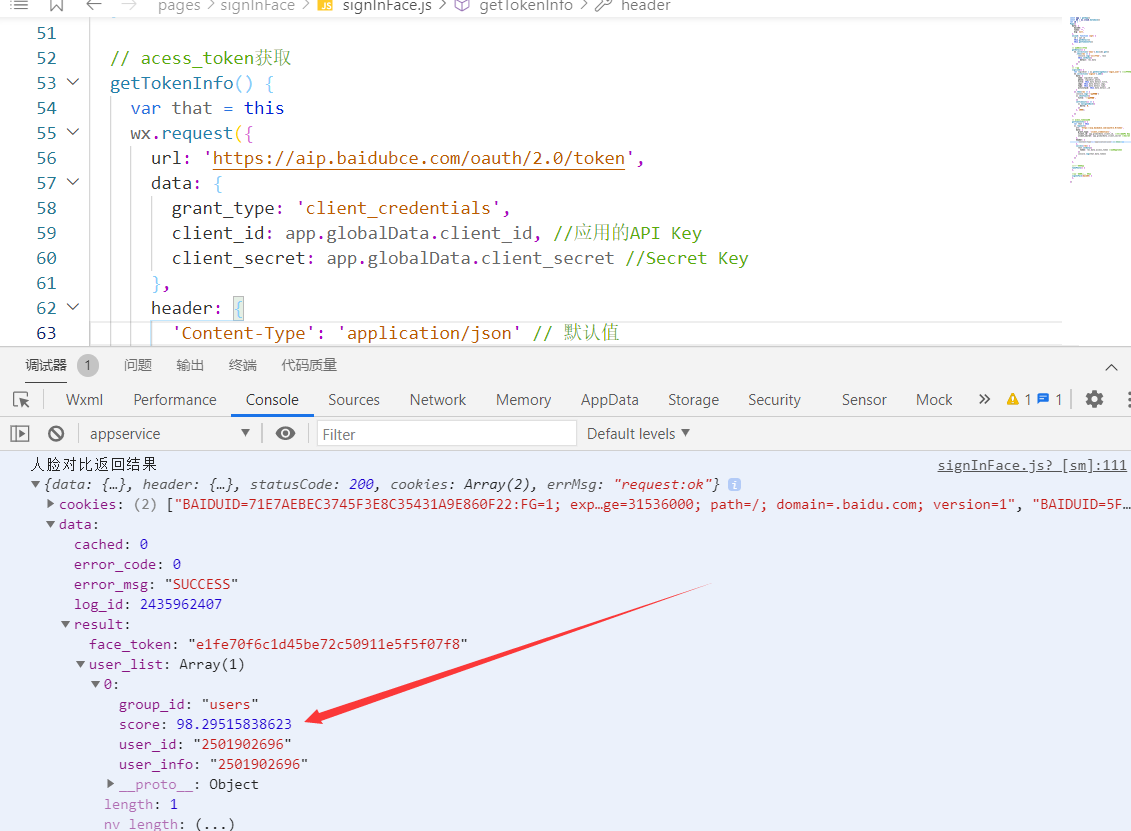Open the appservice context dropdown
Screen dimensions: 1131x831
coord(169,434)
